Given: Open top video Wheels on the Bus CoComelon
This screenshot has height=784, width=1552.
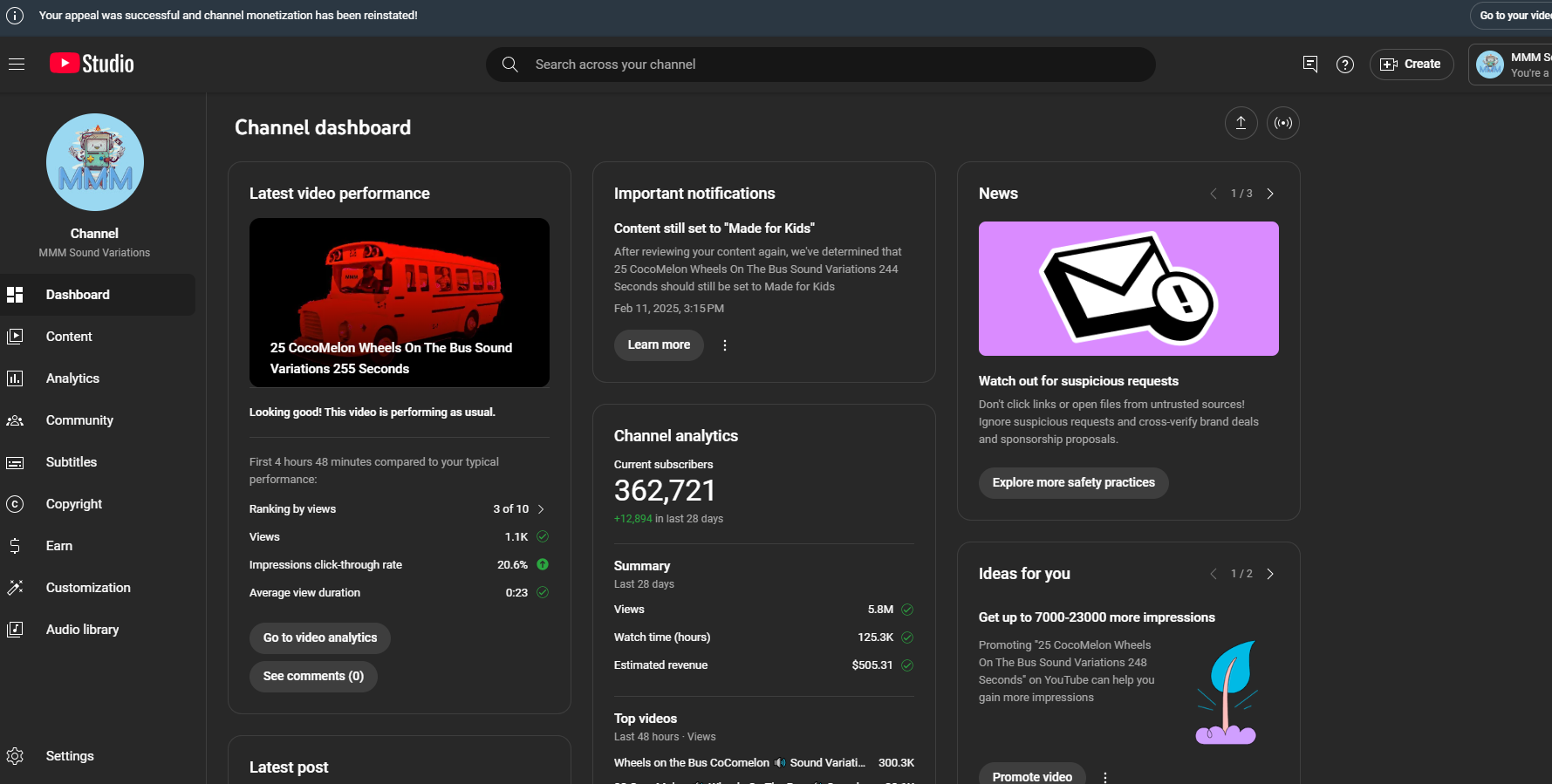Looking at the screenshot, I should tap(740, 763).
